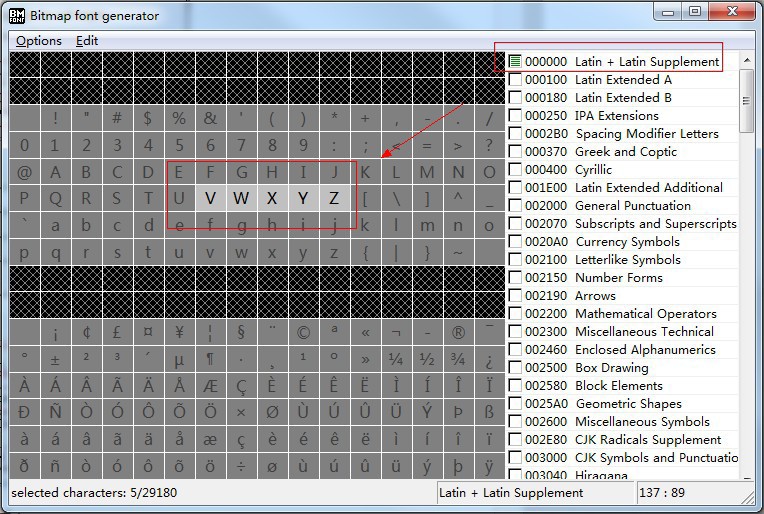
Task: Click the Mathematical Operators range label
Action: (645, 314)
